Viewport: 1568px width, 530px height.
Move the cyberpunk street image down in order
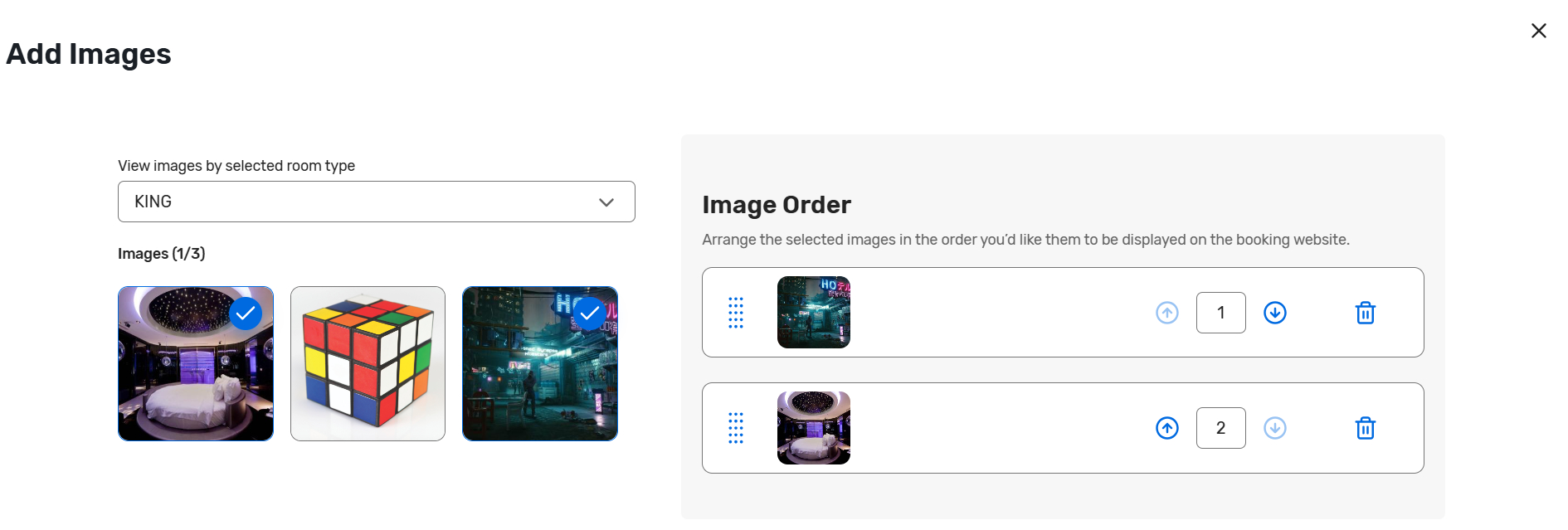coord(1274,313)
